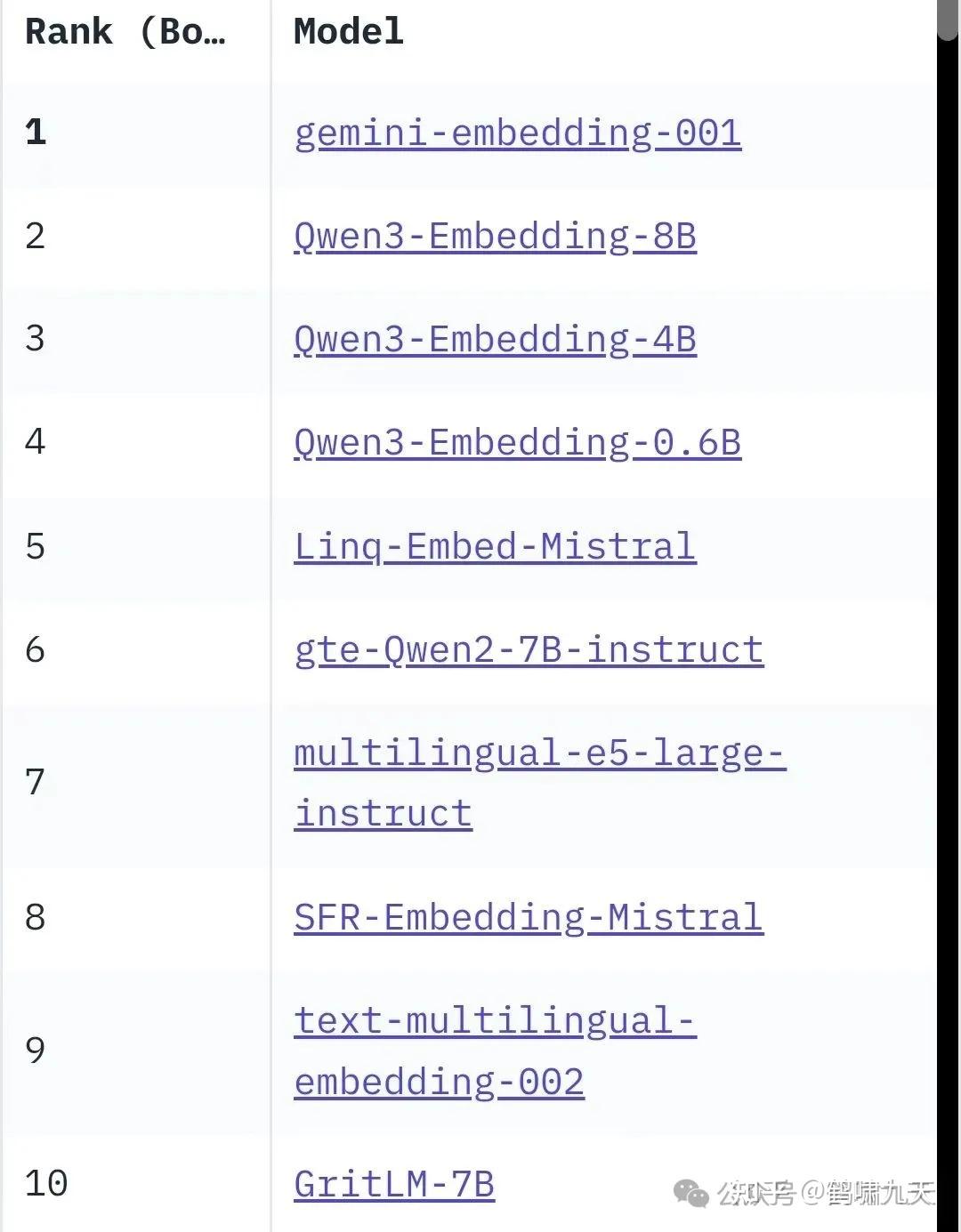Grab the vertical scrollbar thumb
This screenshot has height=1232, width=961.
tap(948, 20)
